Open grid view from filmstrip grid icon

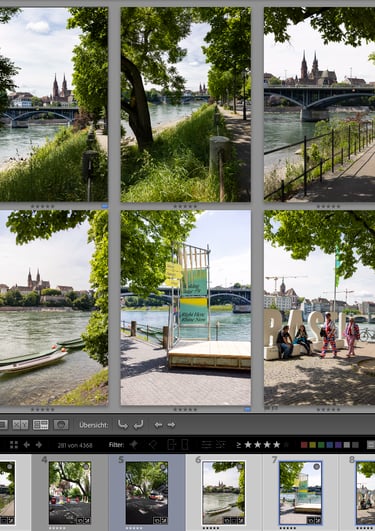pyautogui.click(x=14, y=445)
